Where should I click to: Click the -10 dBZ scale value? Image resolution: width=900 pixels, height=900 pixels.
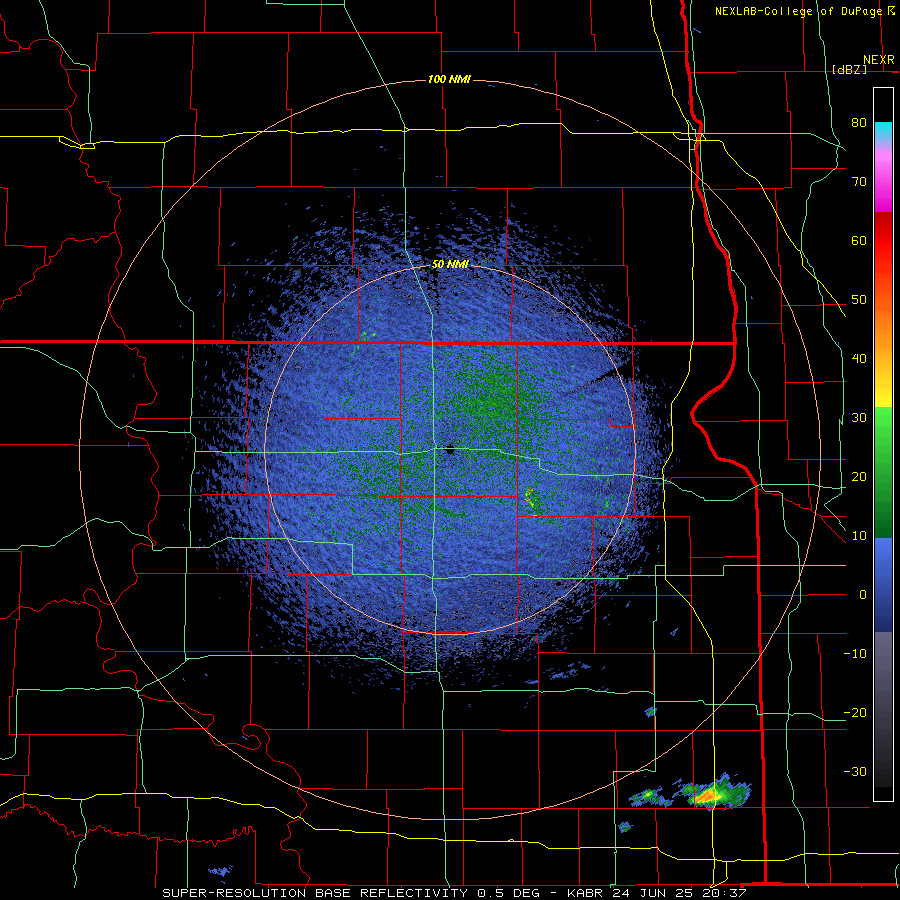pyautogui.click(x=855, y=654)
